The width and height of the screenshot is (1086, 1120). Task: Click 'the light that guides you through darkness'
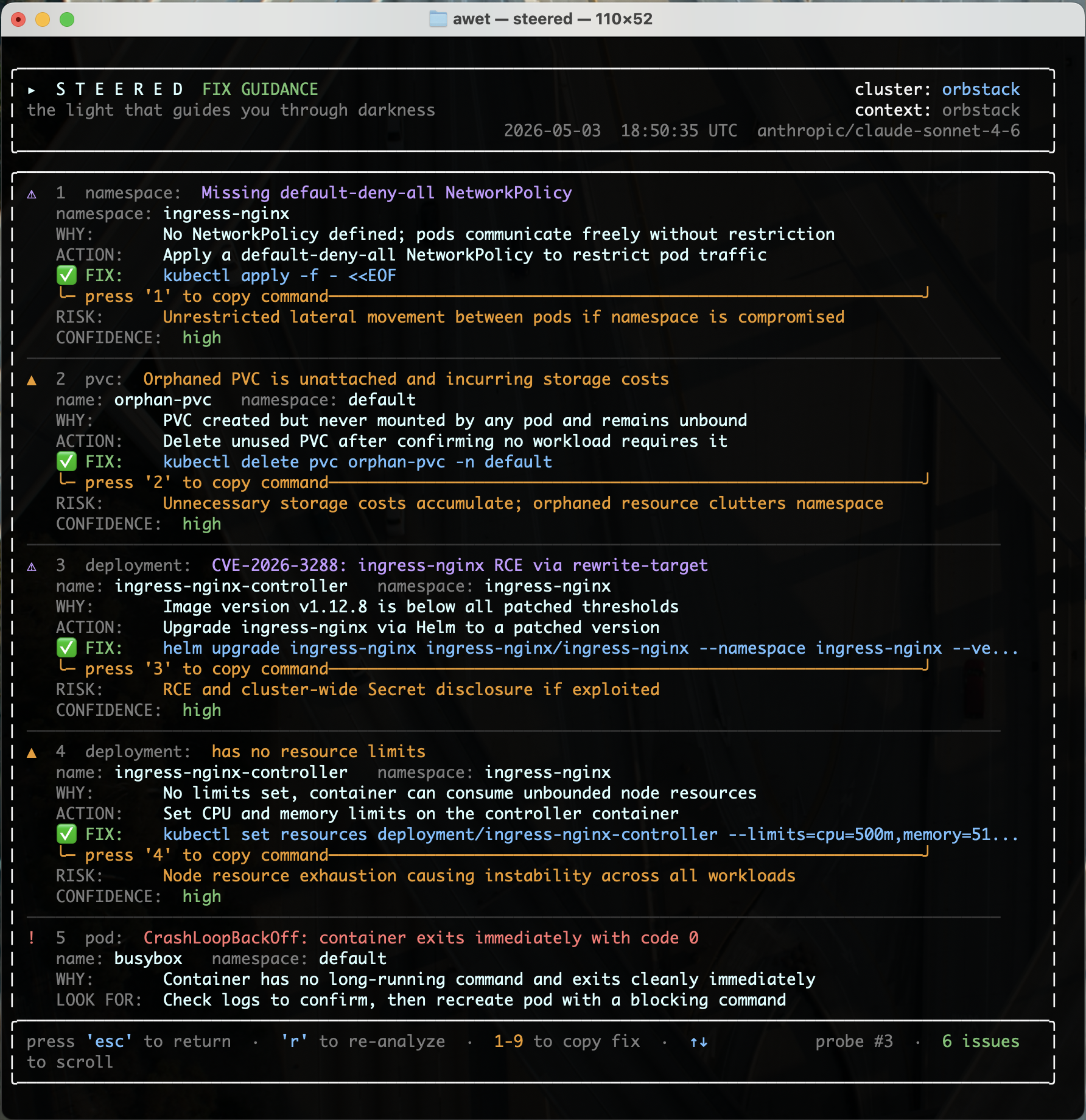tap(231, 110)
